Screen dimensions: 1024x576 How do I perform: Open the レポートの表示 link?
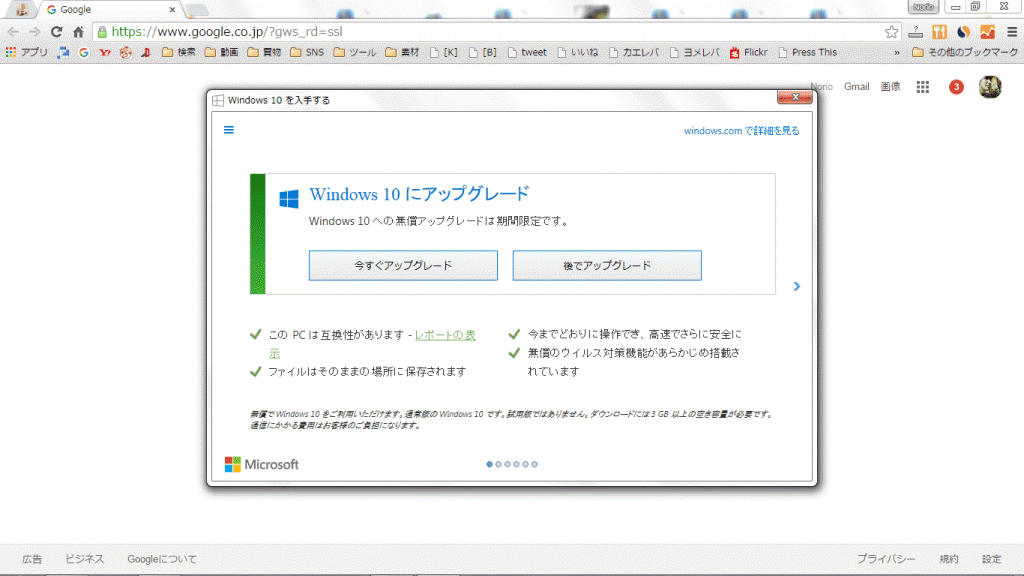[x=445, y=335]
